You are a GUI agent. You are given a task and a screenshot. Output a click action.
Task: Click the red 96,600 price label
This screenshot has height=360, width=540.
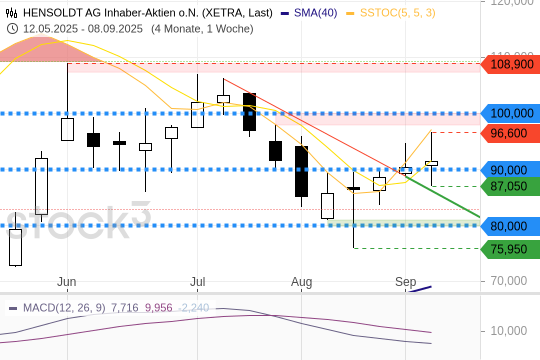(509, 133)
